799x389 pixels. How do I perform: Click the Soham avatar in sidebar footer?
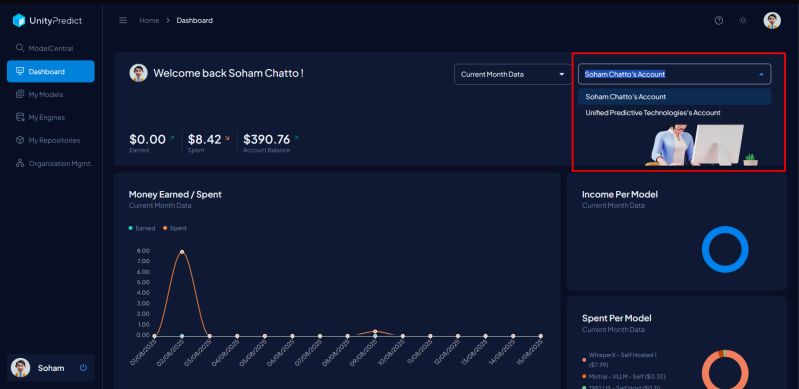(x=20, y=368)
